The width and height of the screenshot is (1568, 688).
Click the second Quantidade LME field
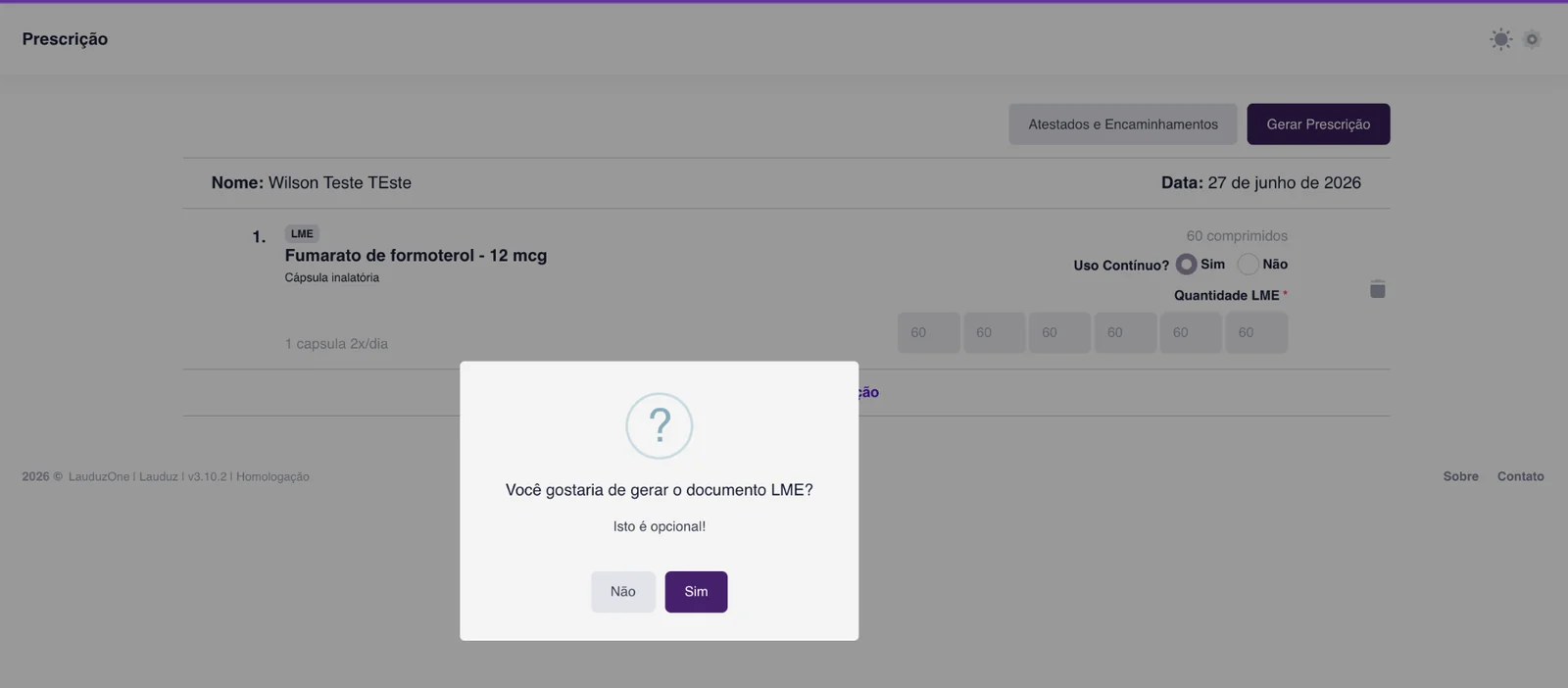click(x=995, y=333)
